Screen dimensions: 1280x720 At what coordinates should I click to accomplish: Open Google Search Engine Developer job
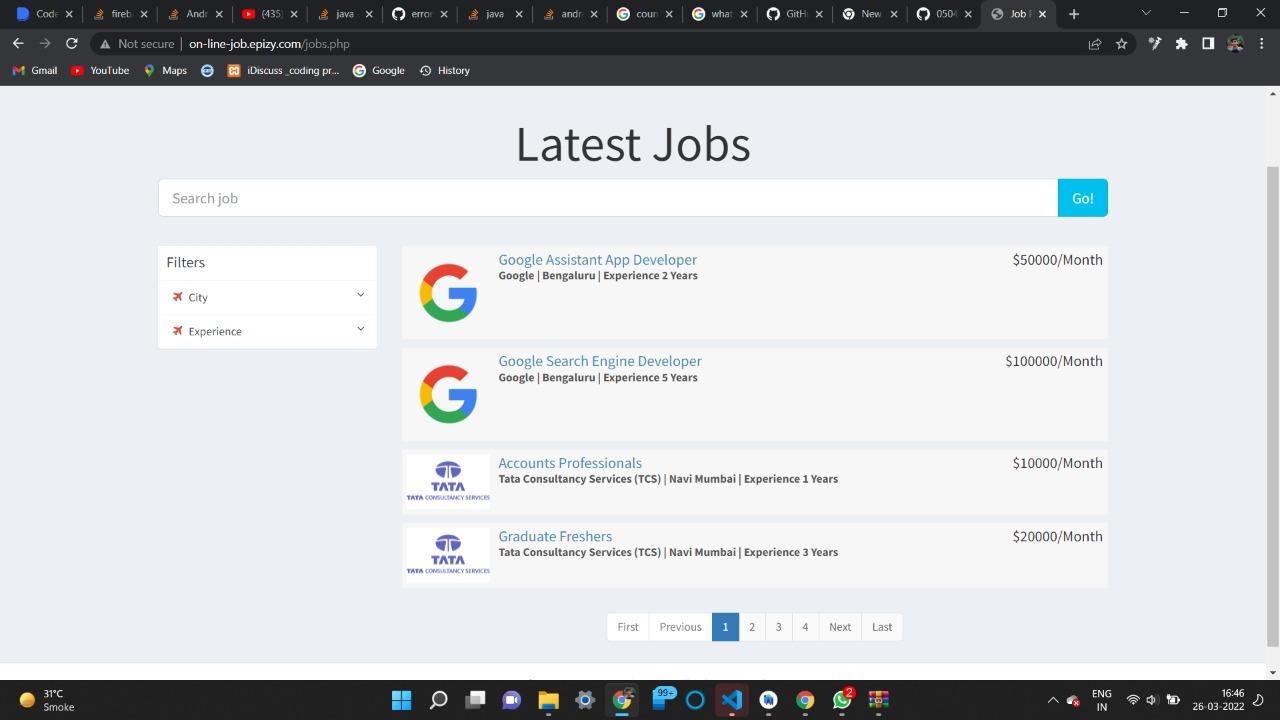point(600,361)
